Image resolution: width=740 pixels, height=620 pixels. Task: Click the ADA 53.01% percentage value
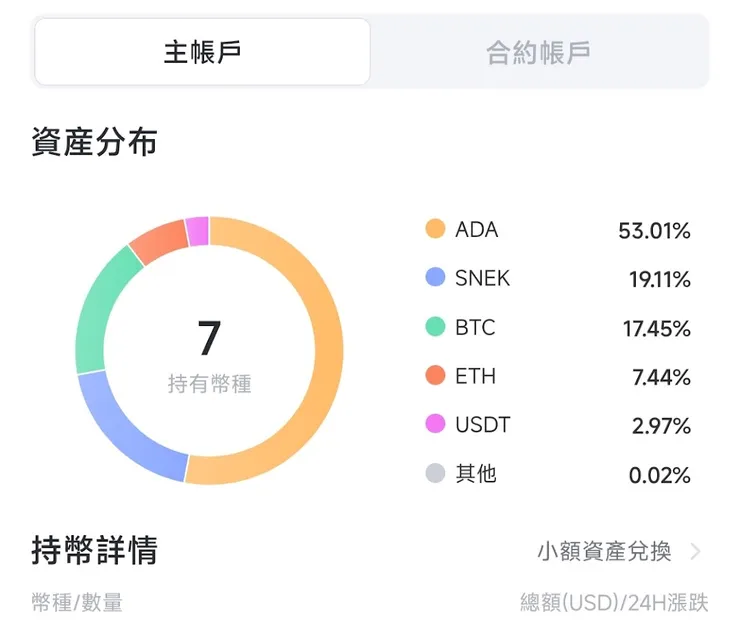[x=654, y=231]
